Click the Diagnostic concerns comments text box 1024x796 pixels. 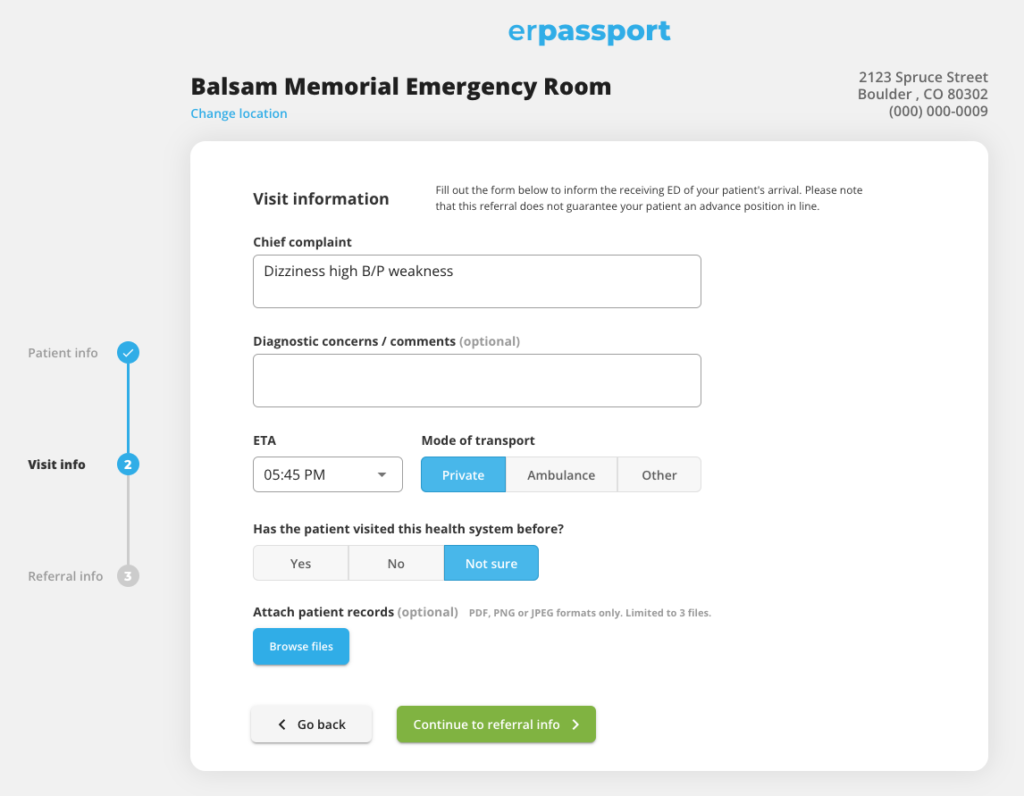point(477,381)
